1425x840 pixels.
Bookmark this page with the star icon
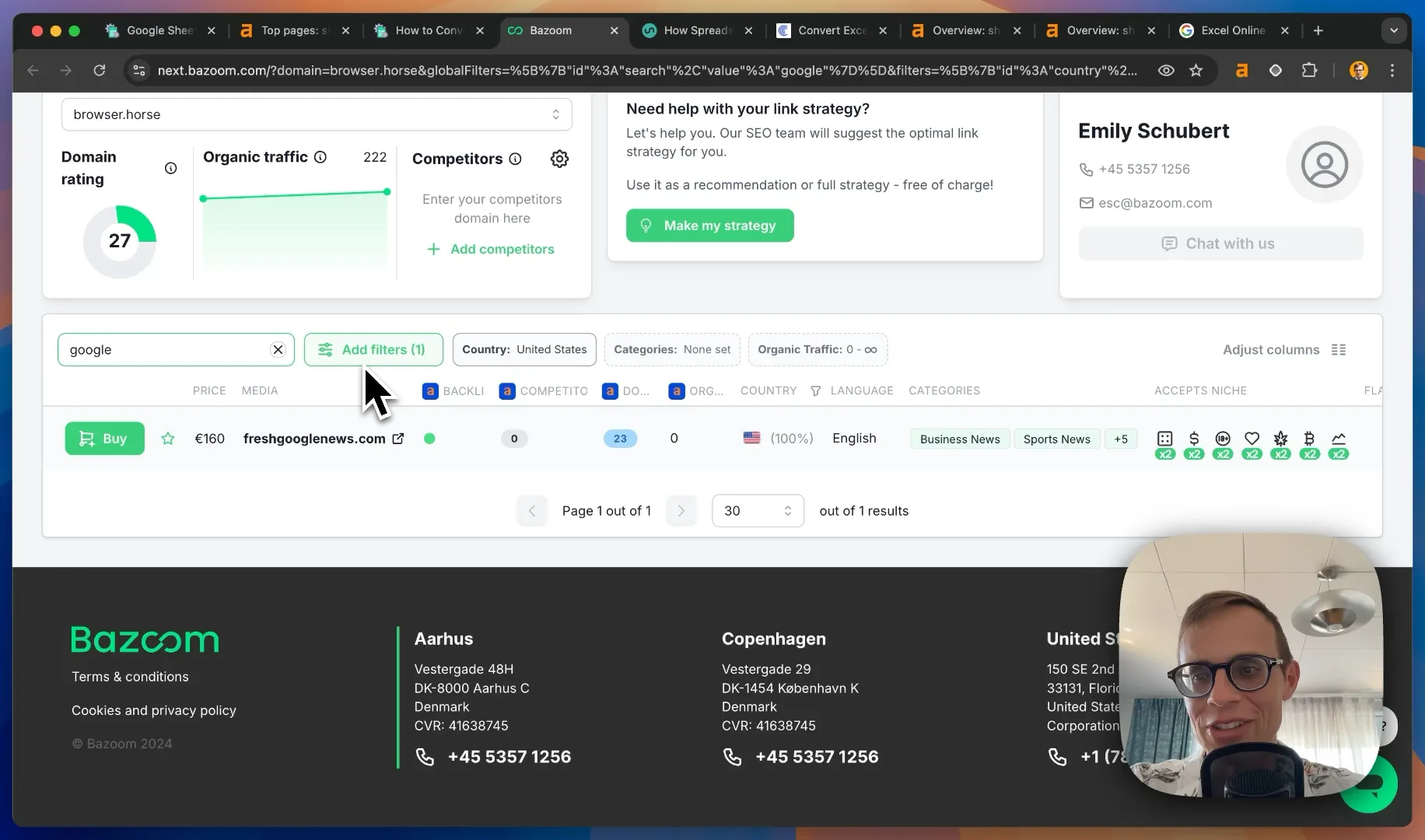click(x=1196, y=71)
